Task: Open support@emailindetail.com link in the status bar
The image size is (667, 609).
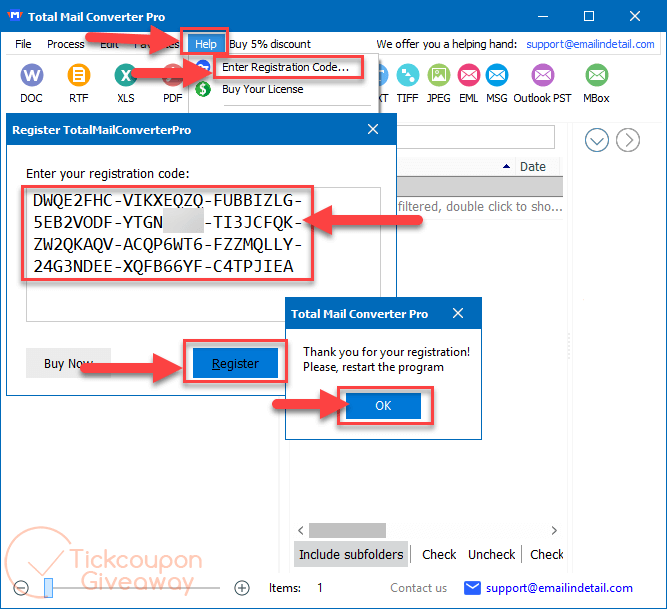Action: coord(559,588)
